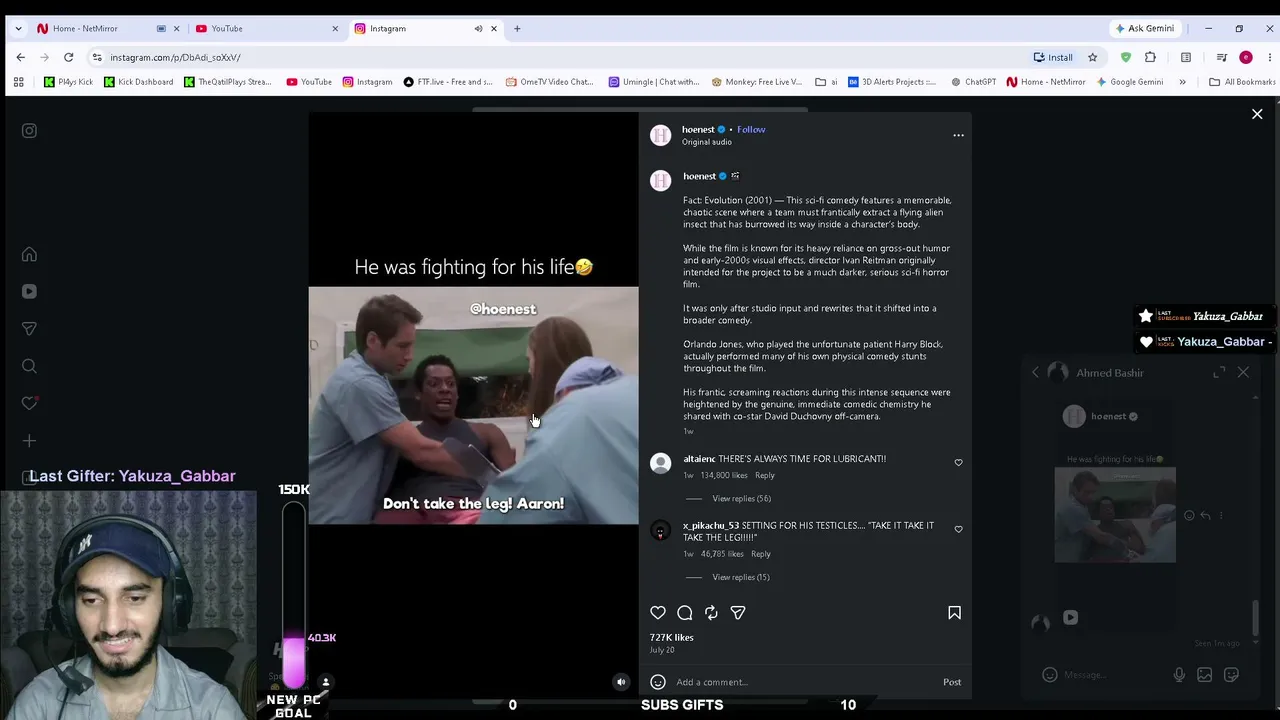This screenshot has width=1280, height=720.
Task: Close the Ahmed Bashir chat popup
Action: [1243, 373]
